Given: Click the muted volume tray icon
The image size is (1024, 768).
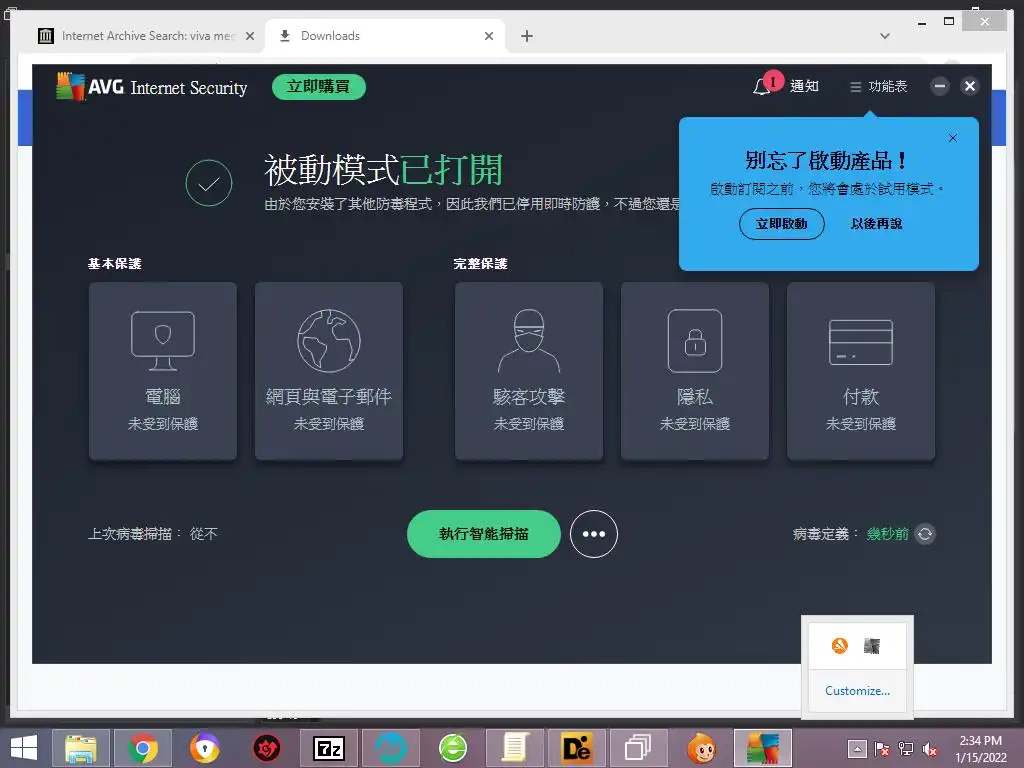Looking at the screenshot, I should 930,749.
